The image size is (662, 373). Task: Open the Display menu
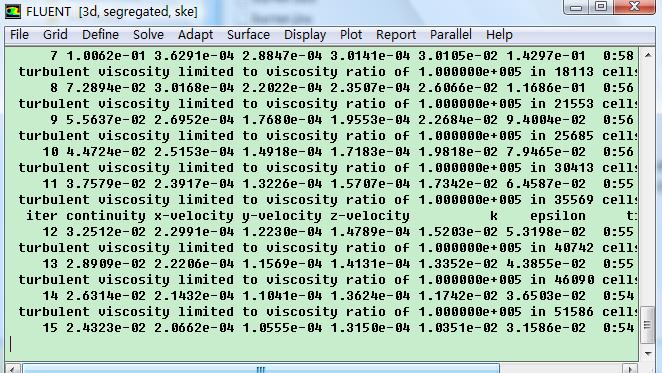(x=305, y=35)
